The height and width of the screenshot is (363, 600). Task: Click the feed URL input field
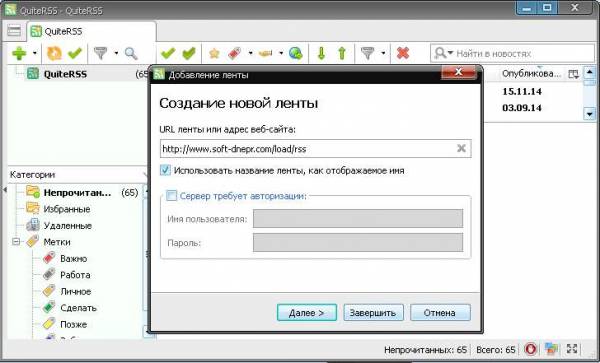point(315,148)
